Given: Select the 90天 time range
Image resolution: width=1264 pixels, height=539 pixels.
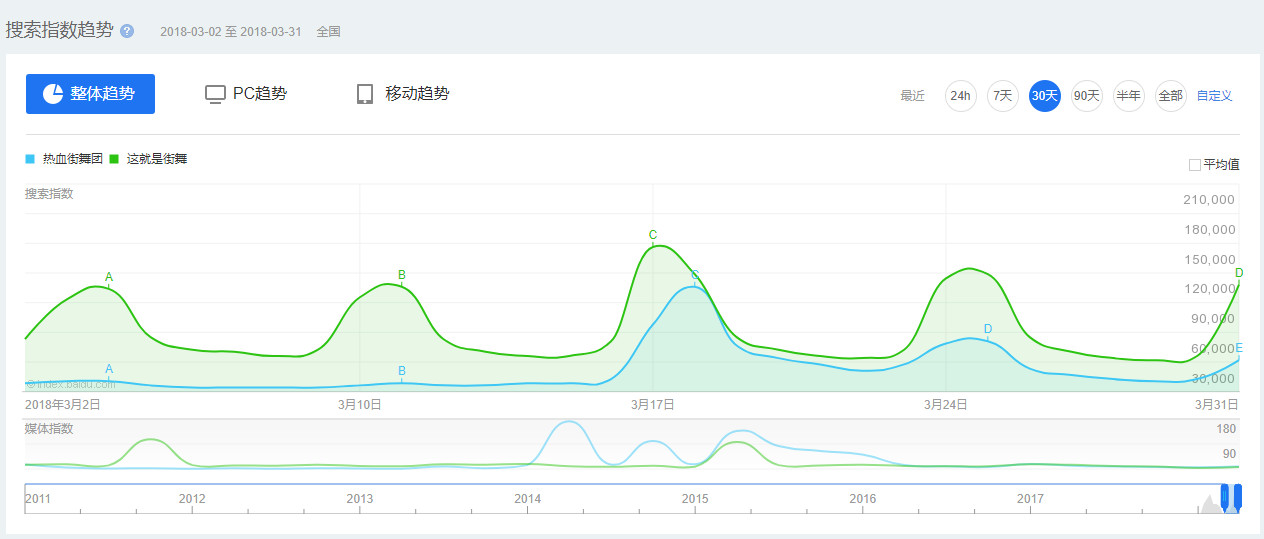Looking at the screenshot, I should click(1087, 96).
